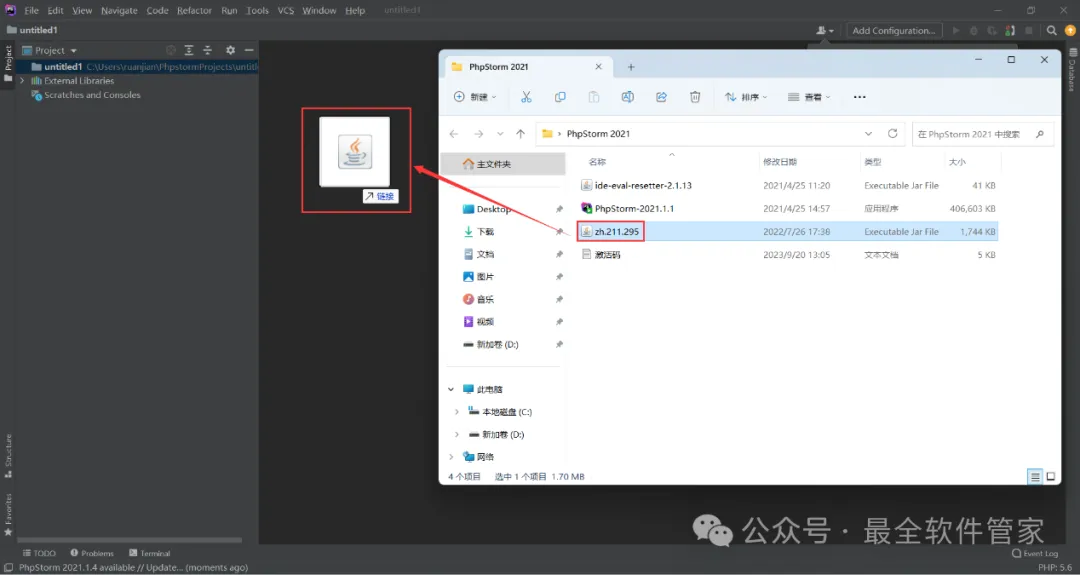Click the Copy icon in Explorer
Image resolution: width=1080 pixels, height=575 pixels.
coord(560,97)
